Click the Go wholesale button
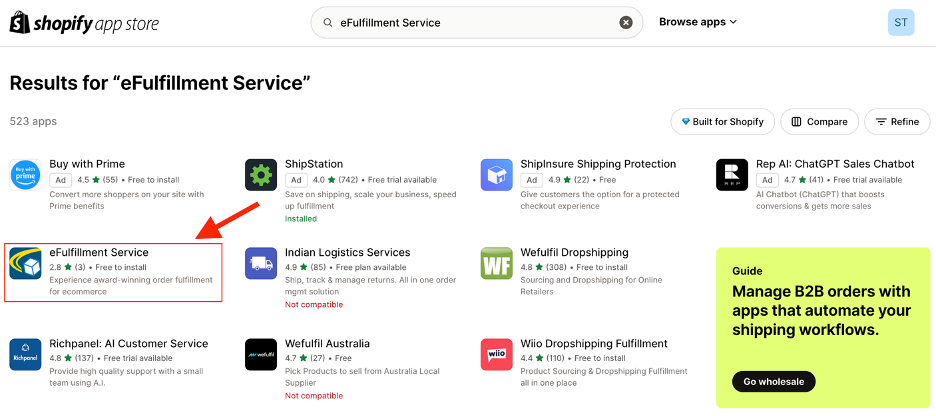The width and height of the screenshot is (936, 416). (x=774, y=381)
